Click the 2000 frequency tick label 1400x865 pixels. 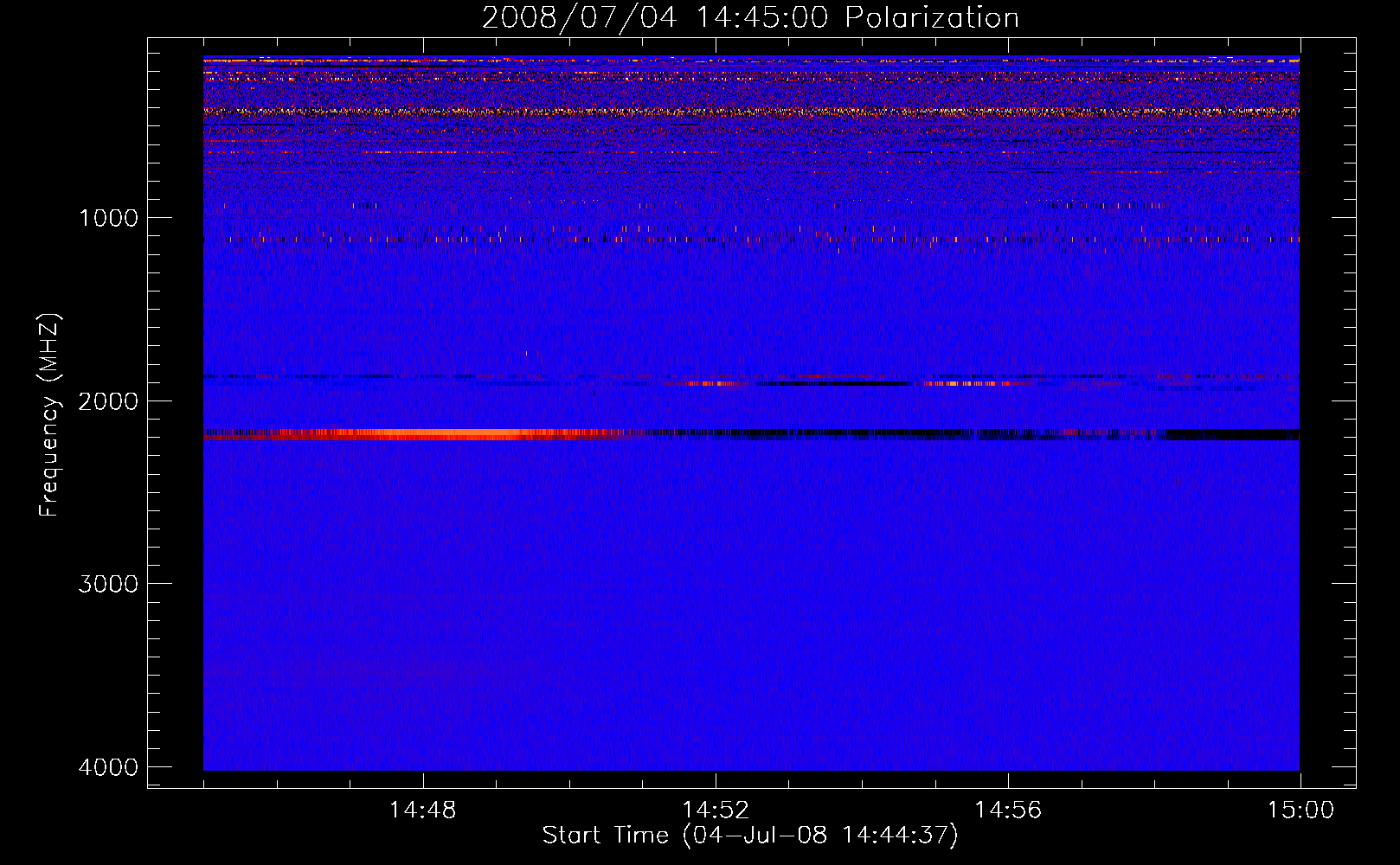[x=108, y=400]
